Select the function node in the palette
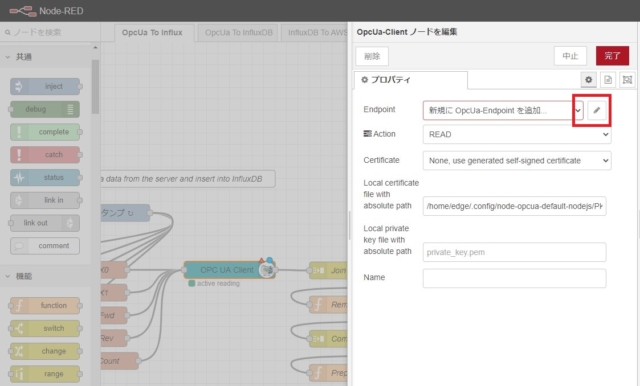Screen dimensions: 640x386 (x=45, y=306)
